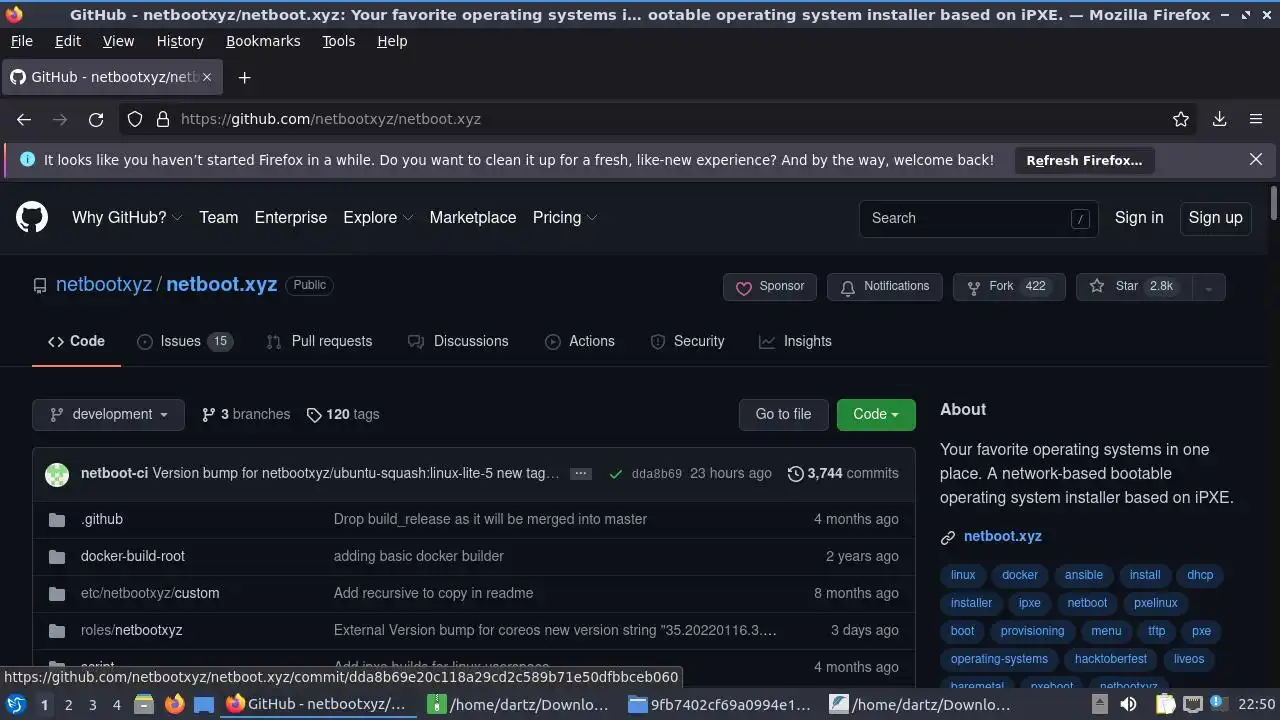1280x720 pixels.
Task: Open the File menu
Action: click(x=21, y=41)
